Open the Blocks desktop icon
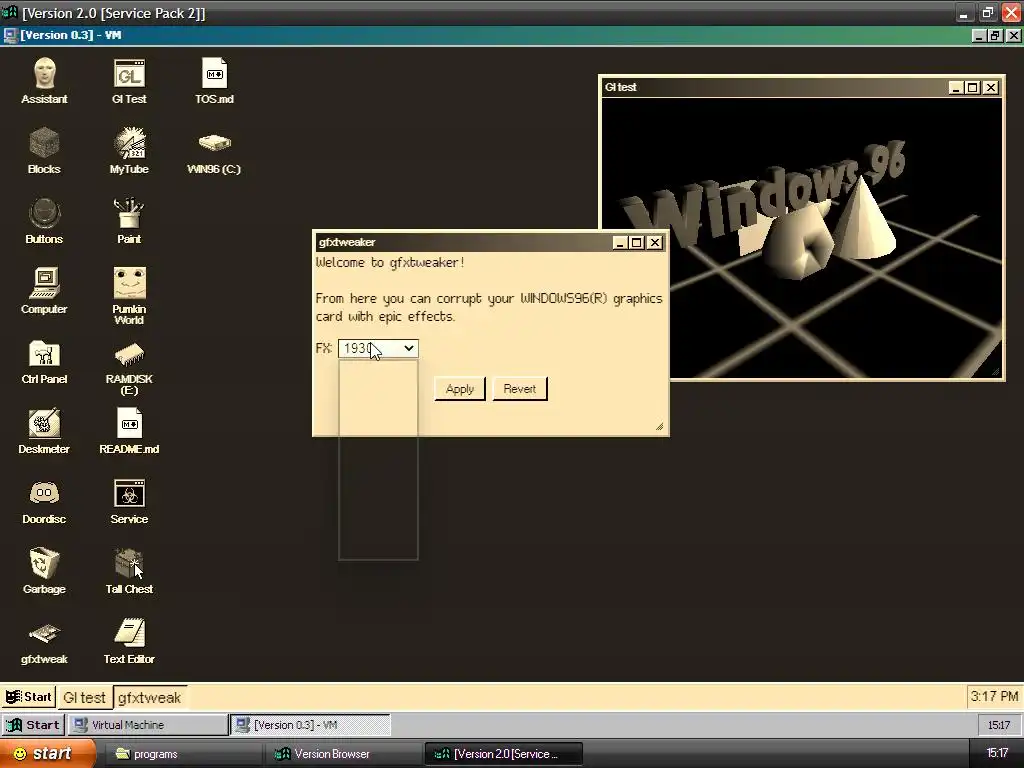This screenshot has height=768, width=1024. pyautogui.click(x=44, y=151)
